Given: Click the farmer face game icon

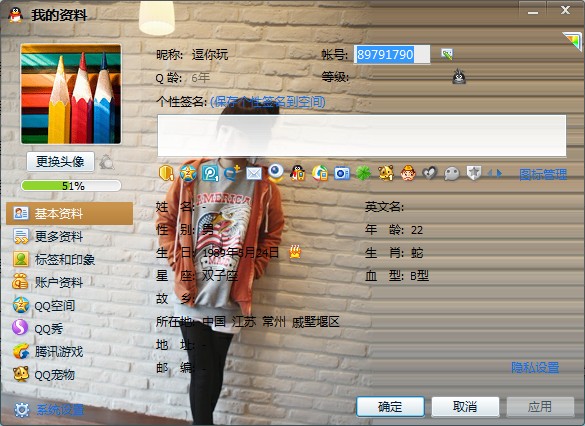Looking at the screenshot, I should click(x=408, y=173).
